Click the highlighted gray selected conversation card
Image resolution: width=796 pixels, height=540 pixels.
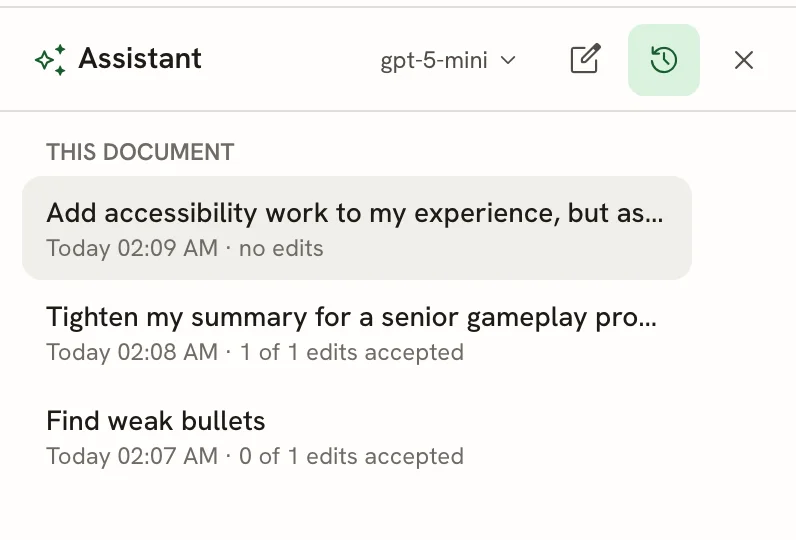pos(357,228)
